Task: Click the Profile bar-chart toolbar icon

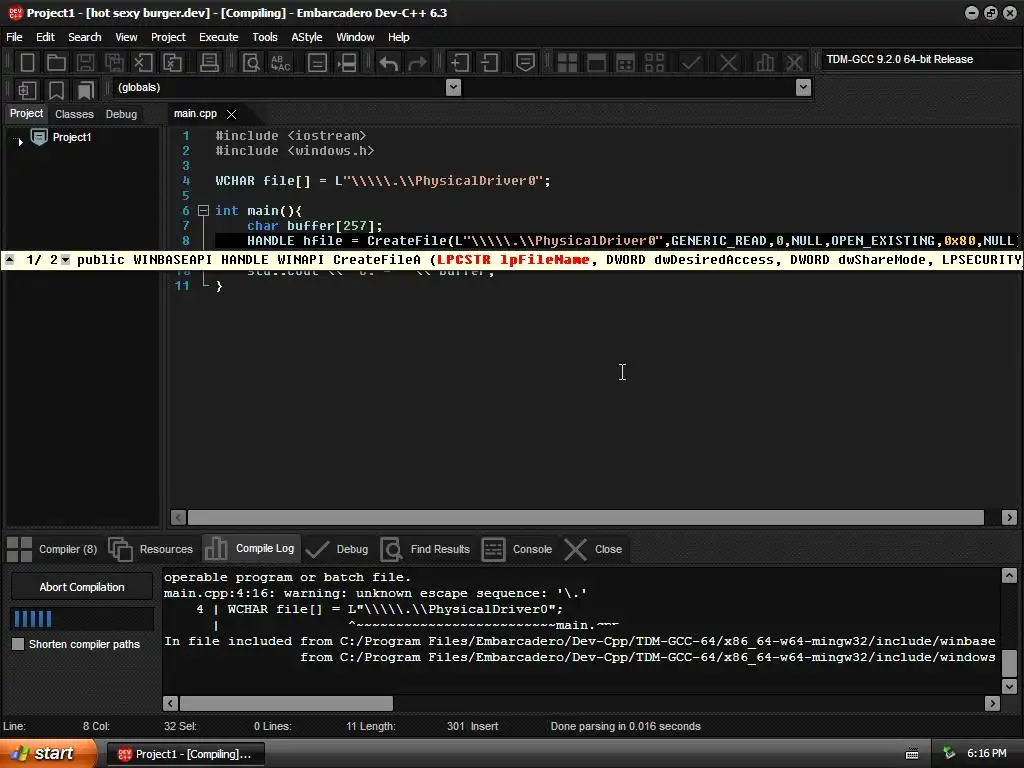Action: click(765, 63)
